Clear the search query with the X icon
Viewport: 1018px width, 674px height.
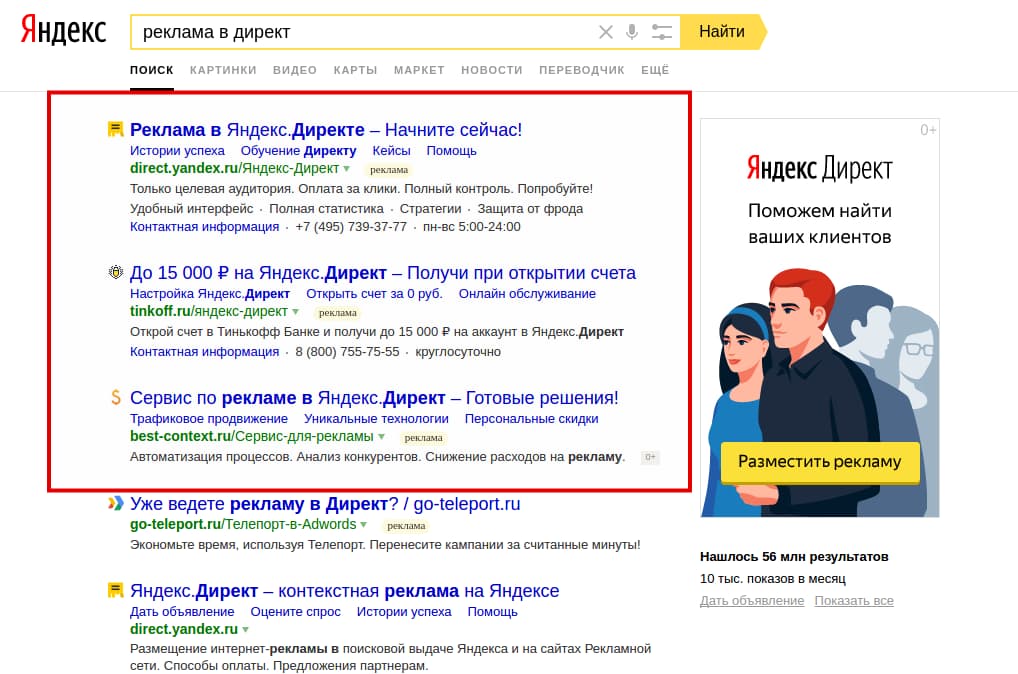pyautogui.click(x=606, y=32)
